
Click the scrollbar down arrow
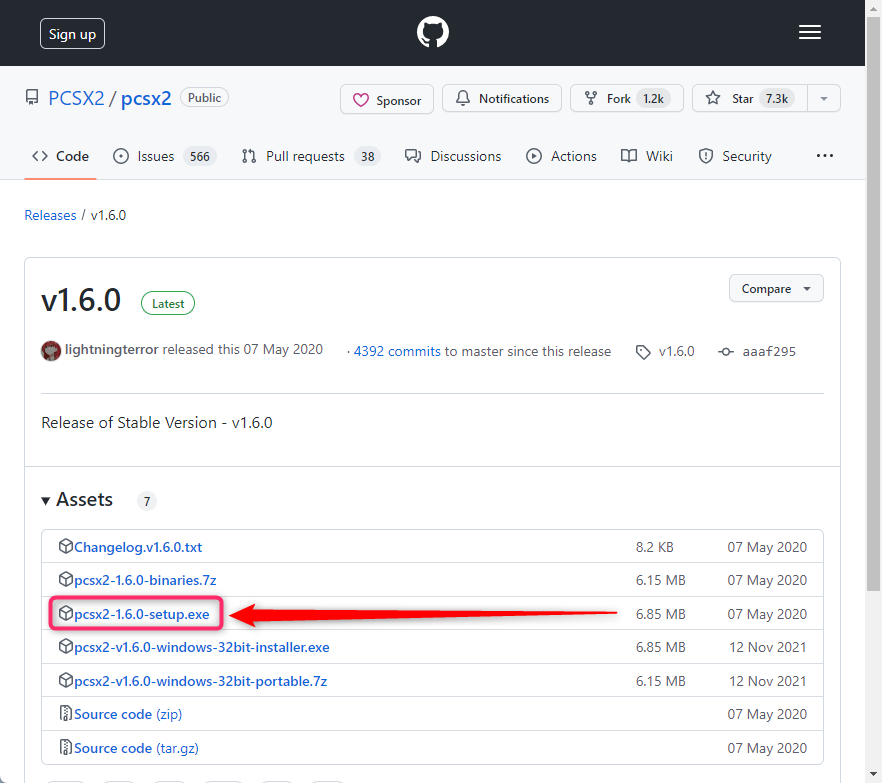[x=873, y=775]
